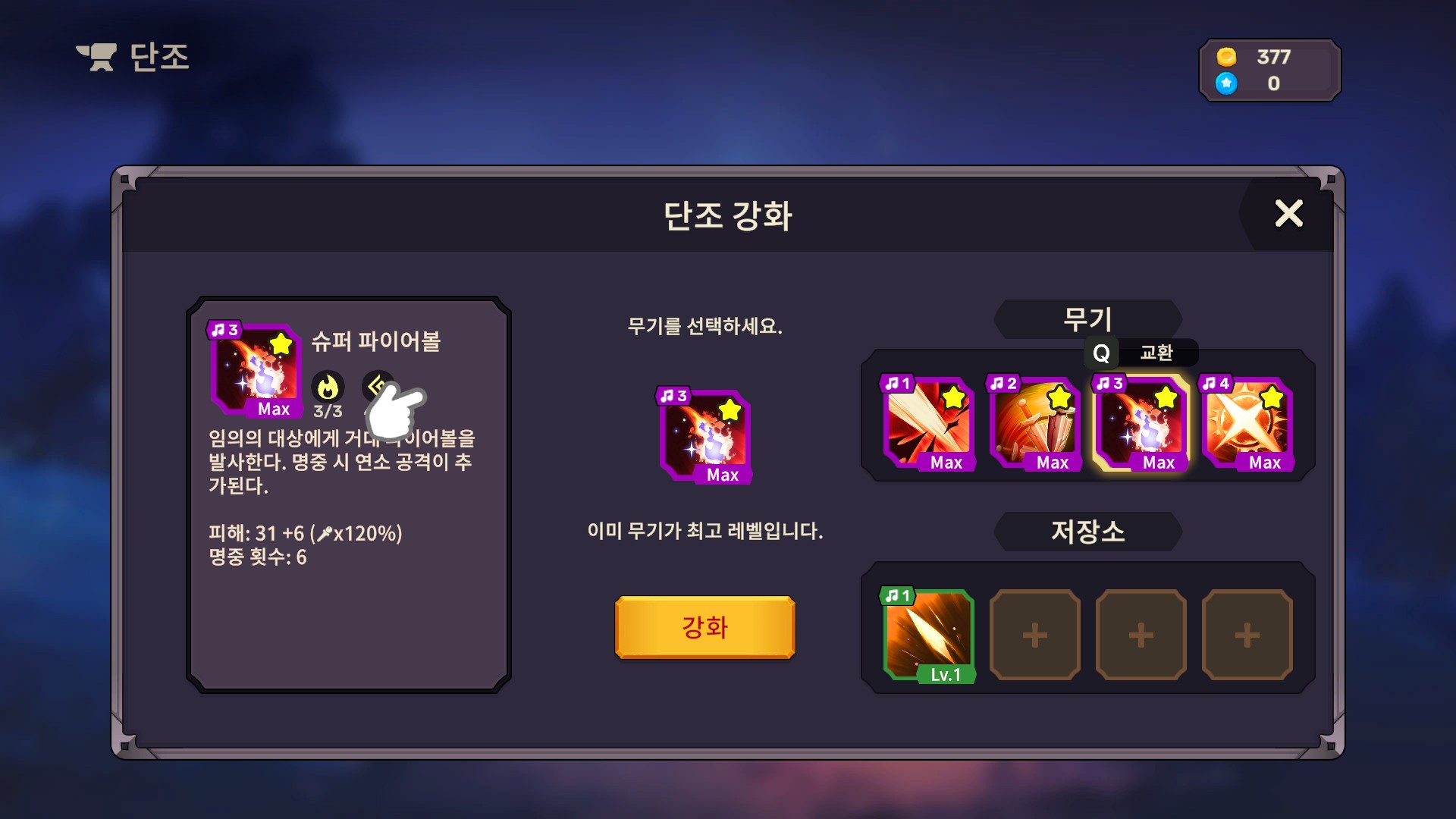Click the double-arrow attribute icon under pointer
The width and height of the screenshot is (1456, 819).
[x=376, y=386]
